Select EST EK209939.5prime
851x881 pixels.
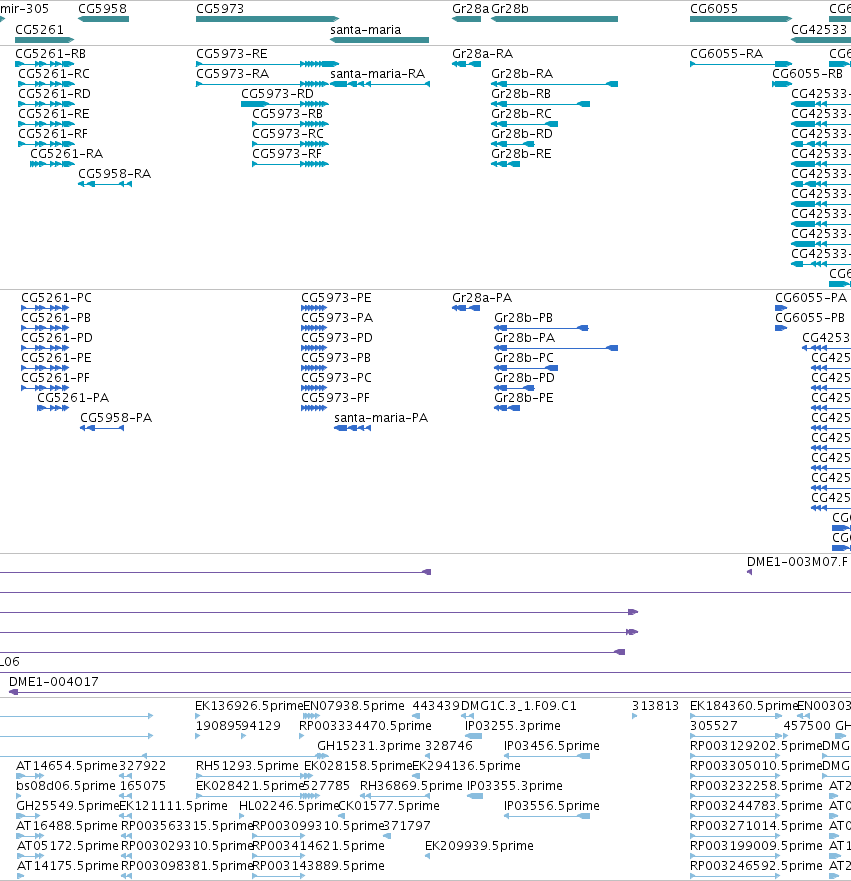click(x=427, y=856)
